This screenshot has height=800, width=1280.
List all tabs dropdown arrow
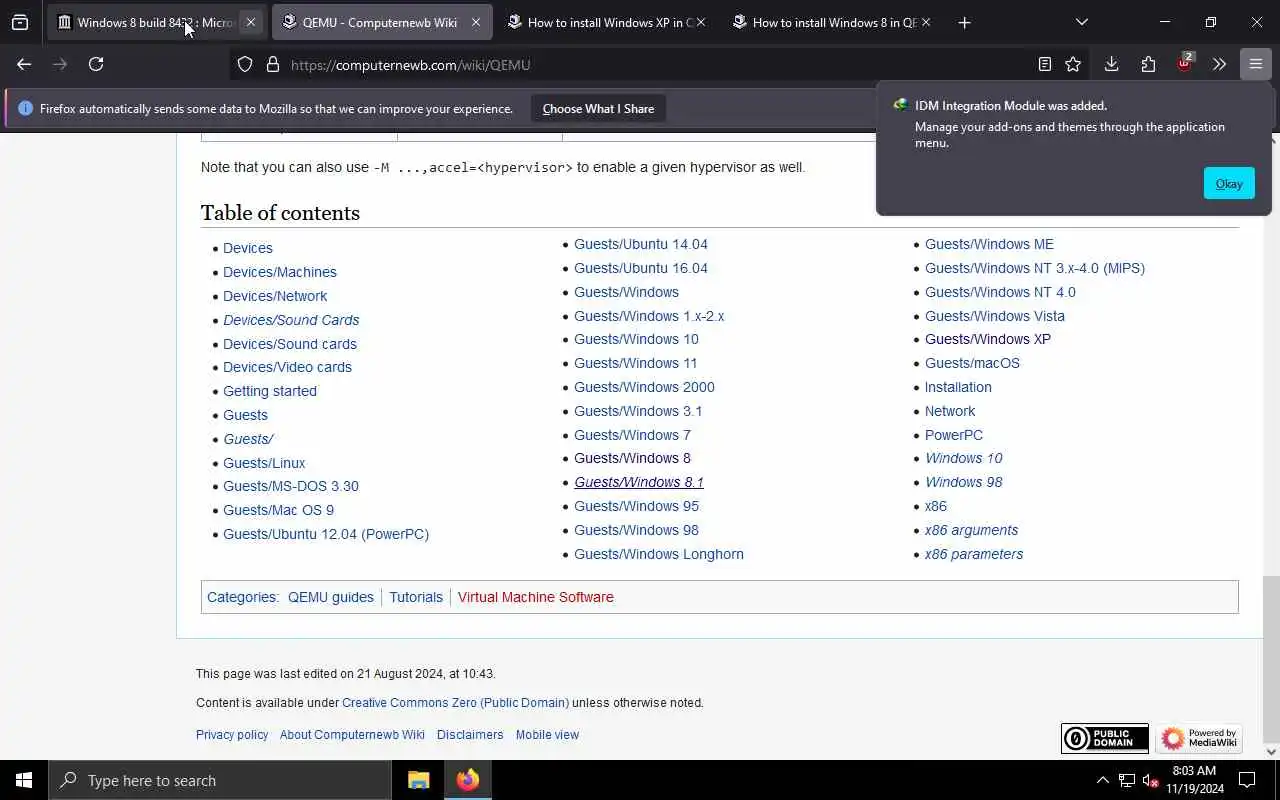(x=1082, y=22)
